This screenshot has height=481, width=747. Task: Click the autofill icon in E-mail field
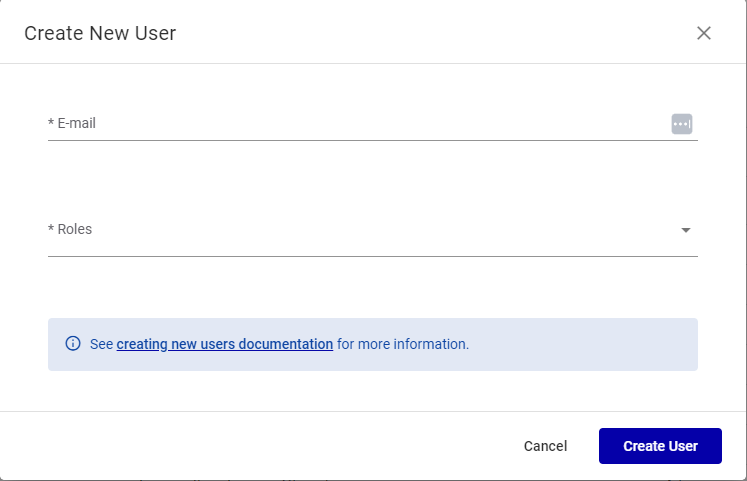(682, 124)
